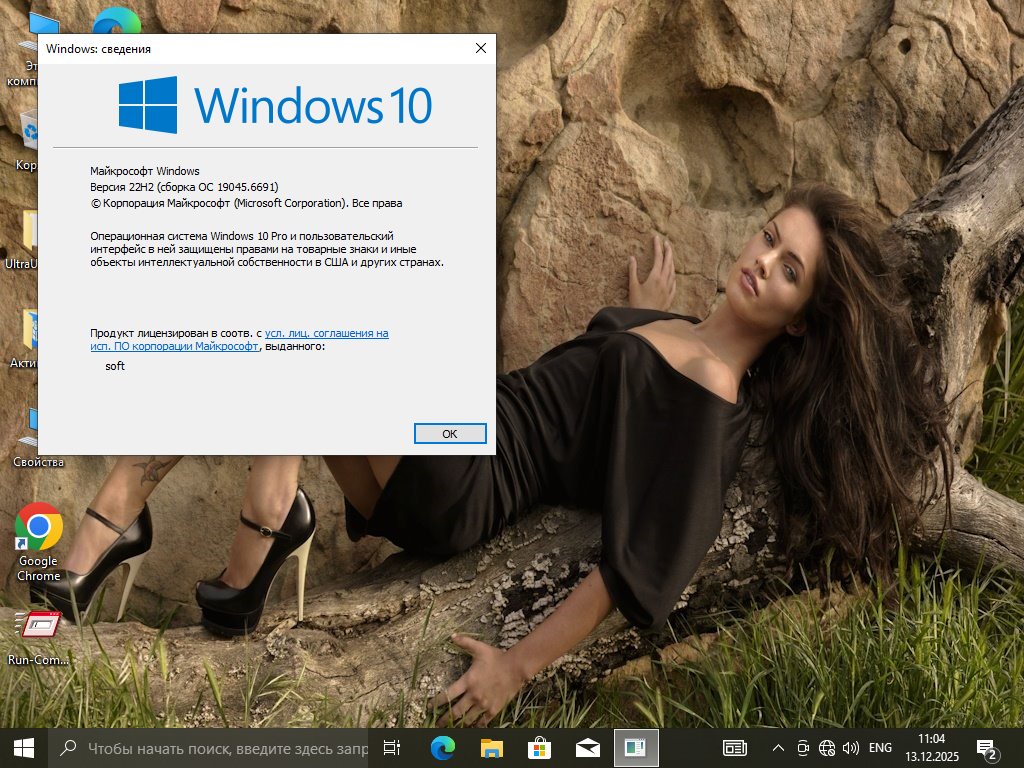Expand hidden system tray icons
Viewport: 1024px width, 768px height.
[778, 747]
